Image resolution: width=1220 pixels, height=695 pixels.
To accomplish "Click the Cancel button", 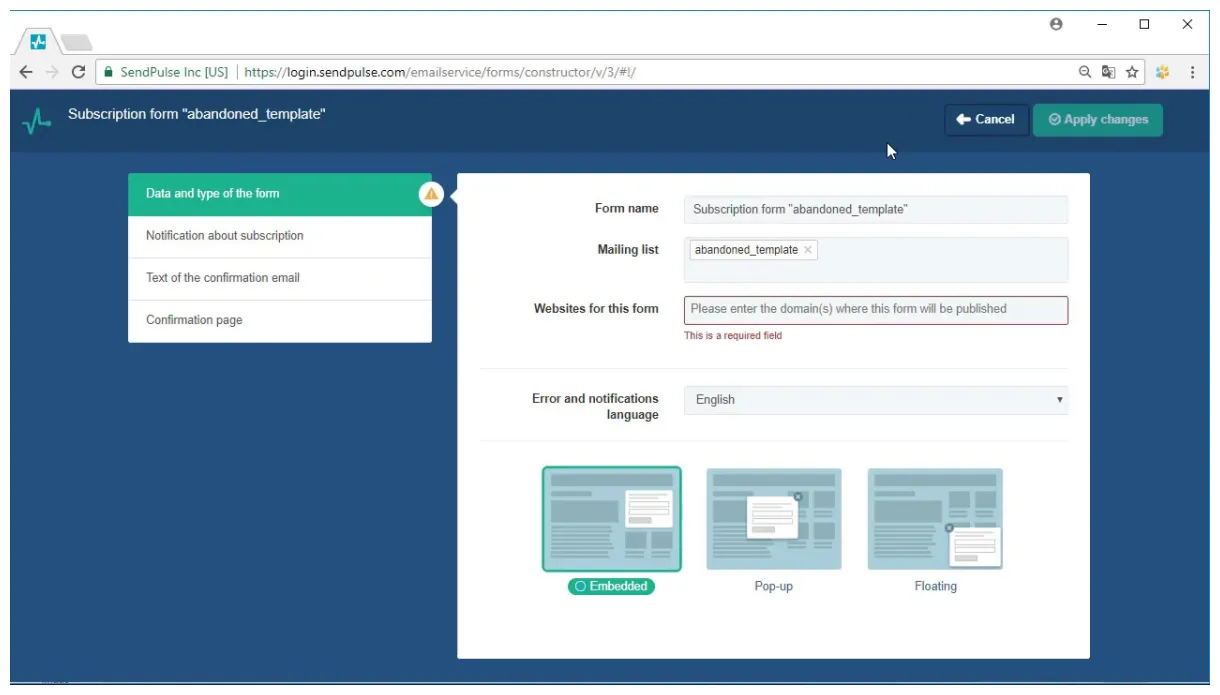I will pyautogui.click(x=986, y=119).
